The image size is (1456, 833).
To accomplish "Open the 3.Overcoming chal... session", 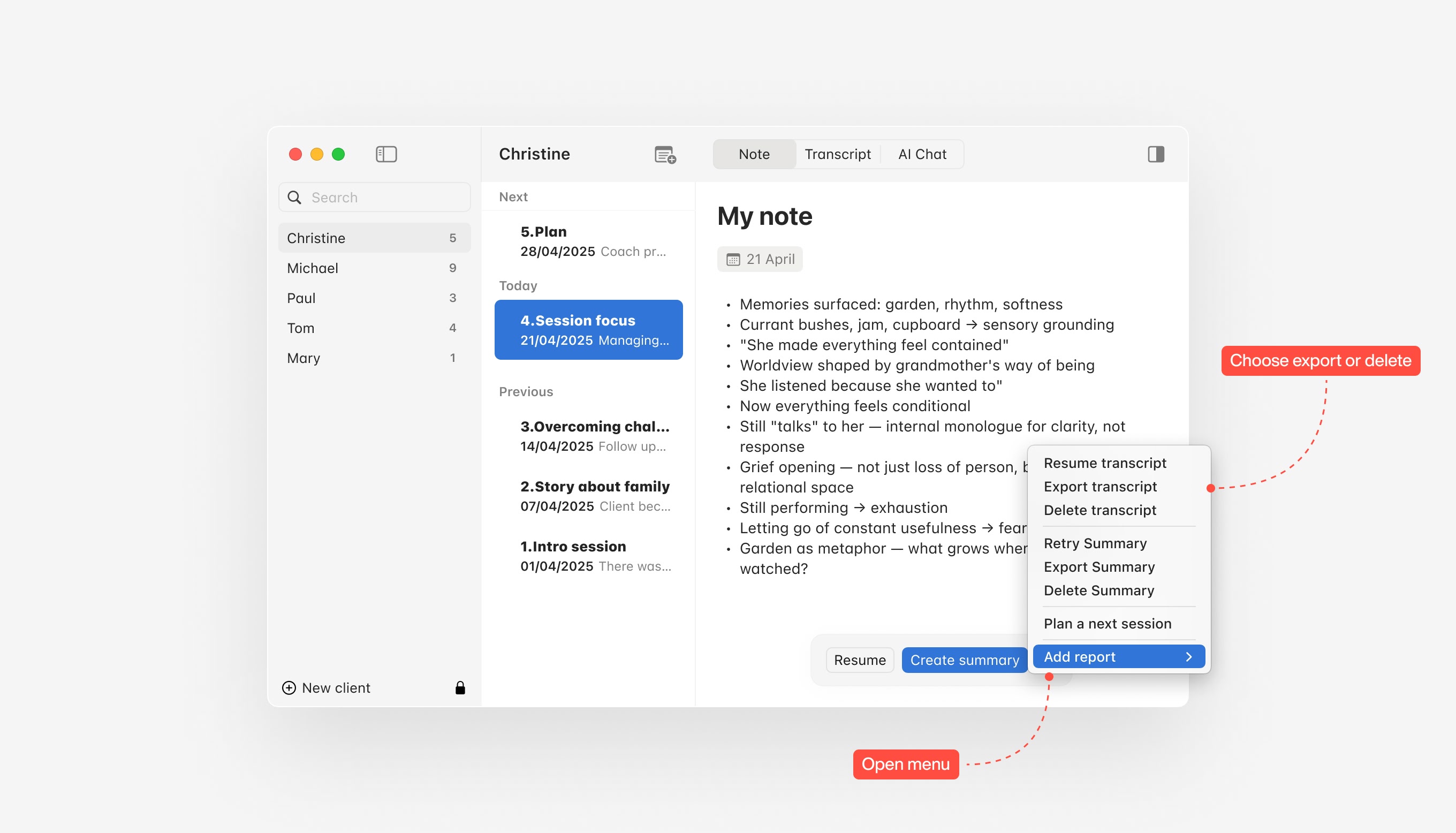I will 594,436.
